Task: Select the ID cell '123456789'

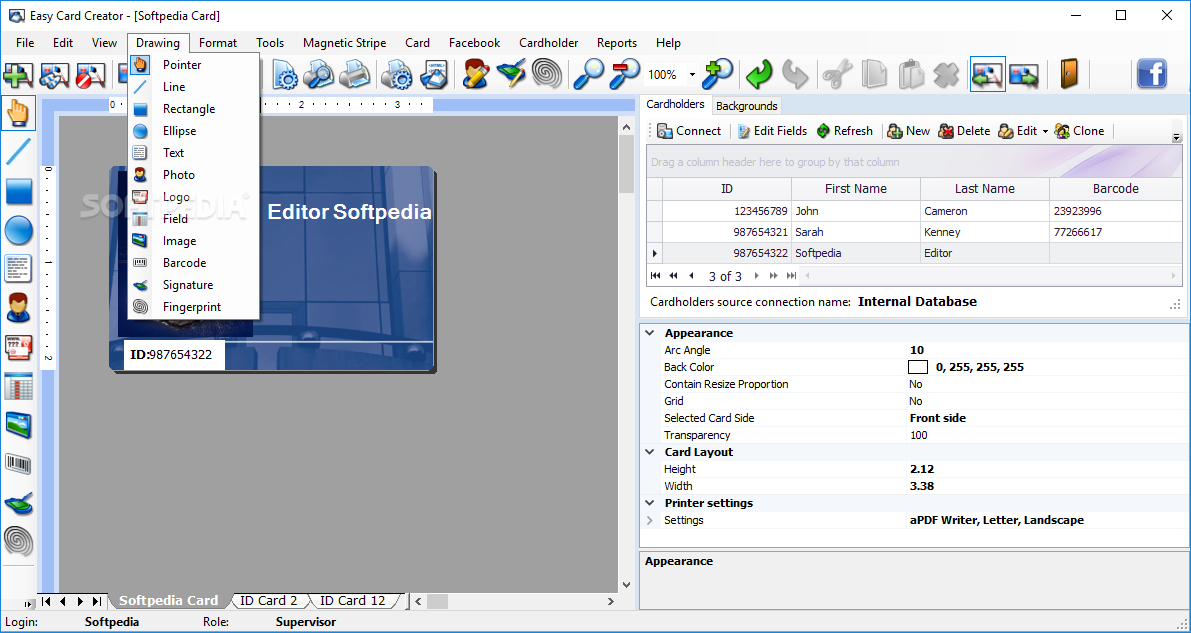Action: coord(727,211)
